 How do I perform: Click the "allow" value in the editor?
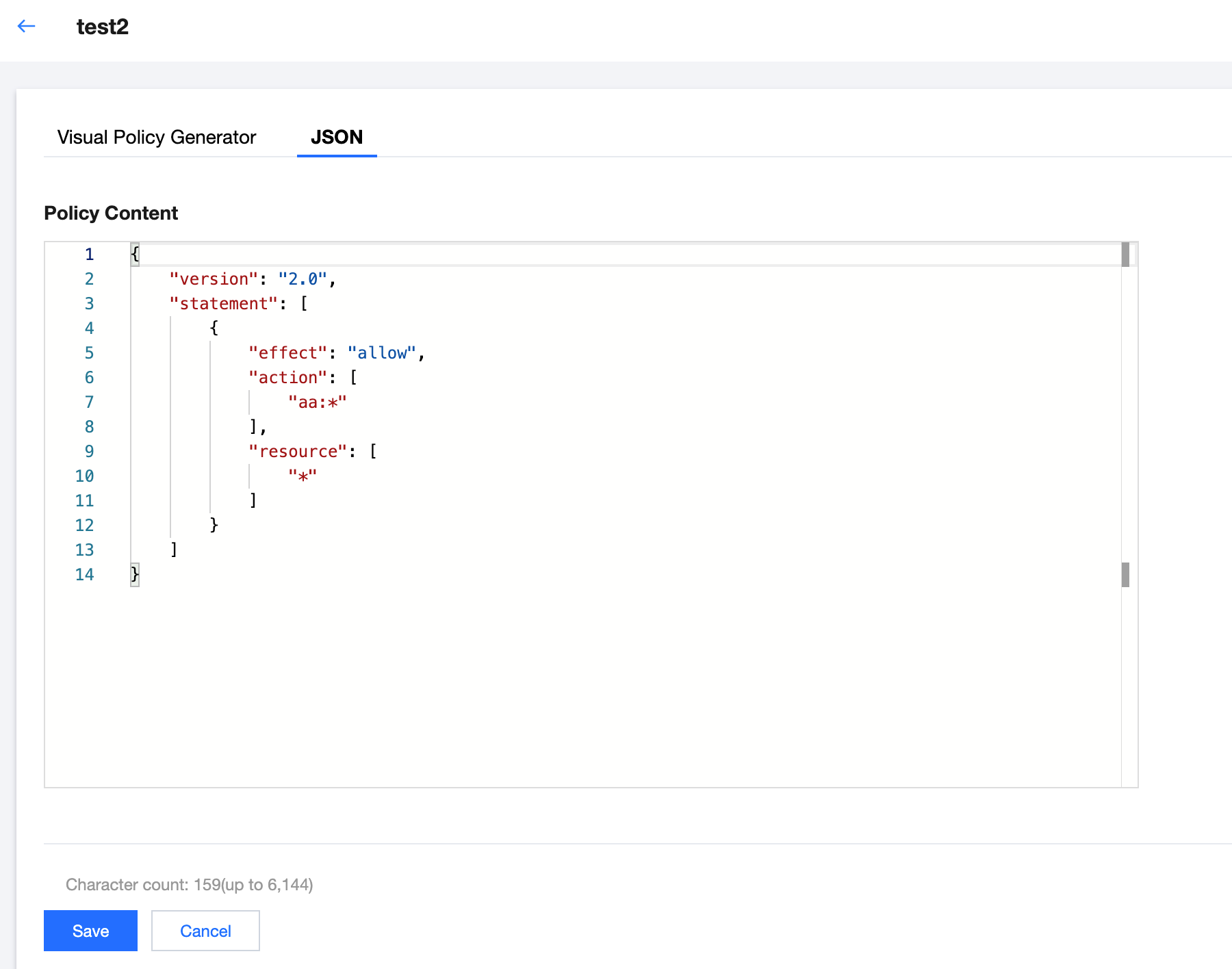click(x=382, y=353)
